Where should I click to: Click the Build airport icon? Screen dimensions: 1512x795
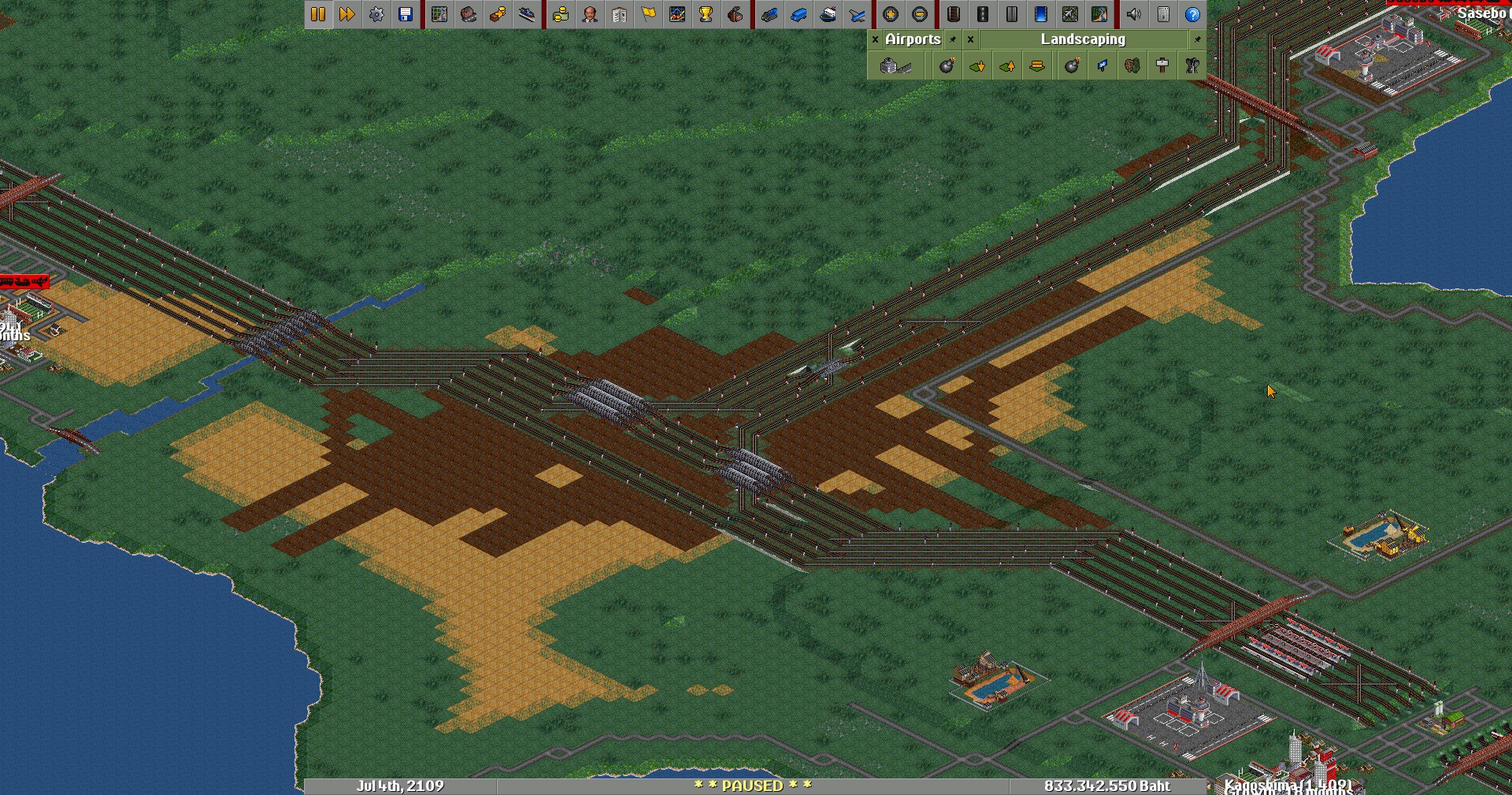point(895,66)
